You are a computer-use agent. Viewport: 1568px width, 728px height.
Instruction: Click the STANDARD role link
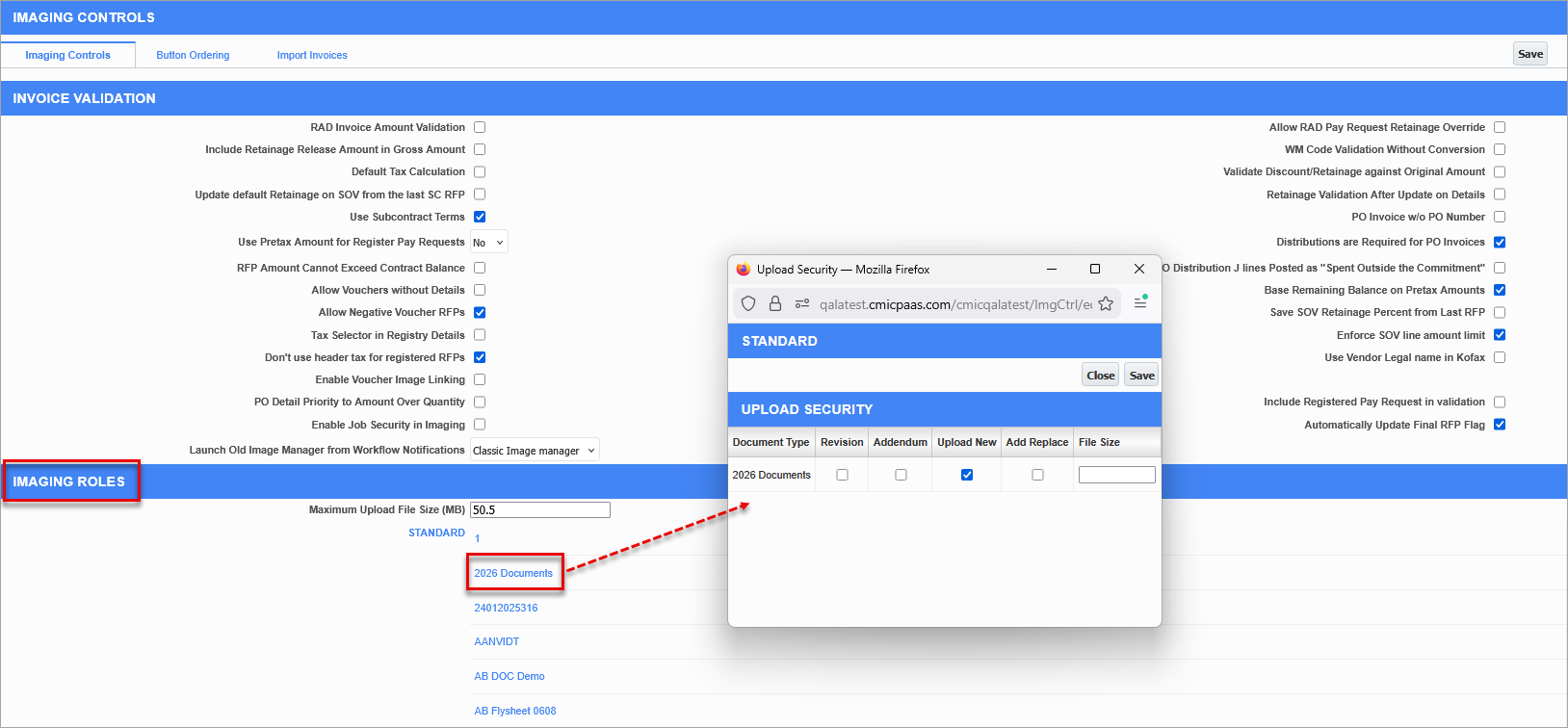(x=436, y=533)
